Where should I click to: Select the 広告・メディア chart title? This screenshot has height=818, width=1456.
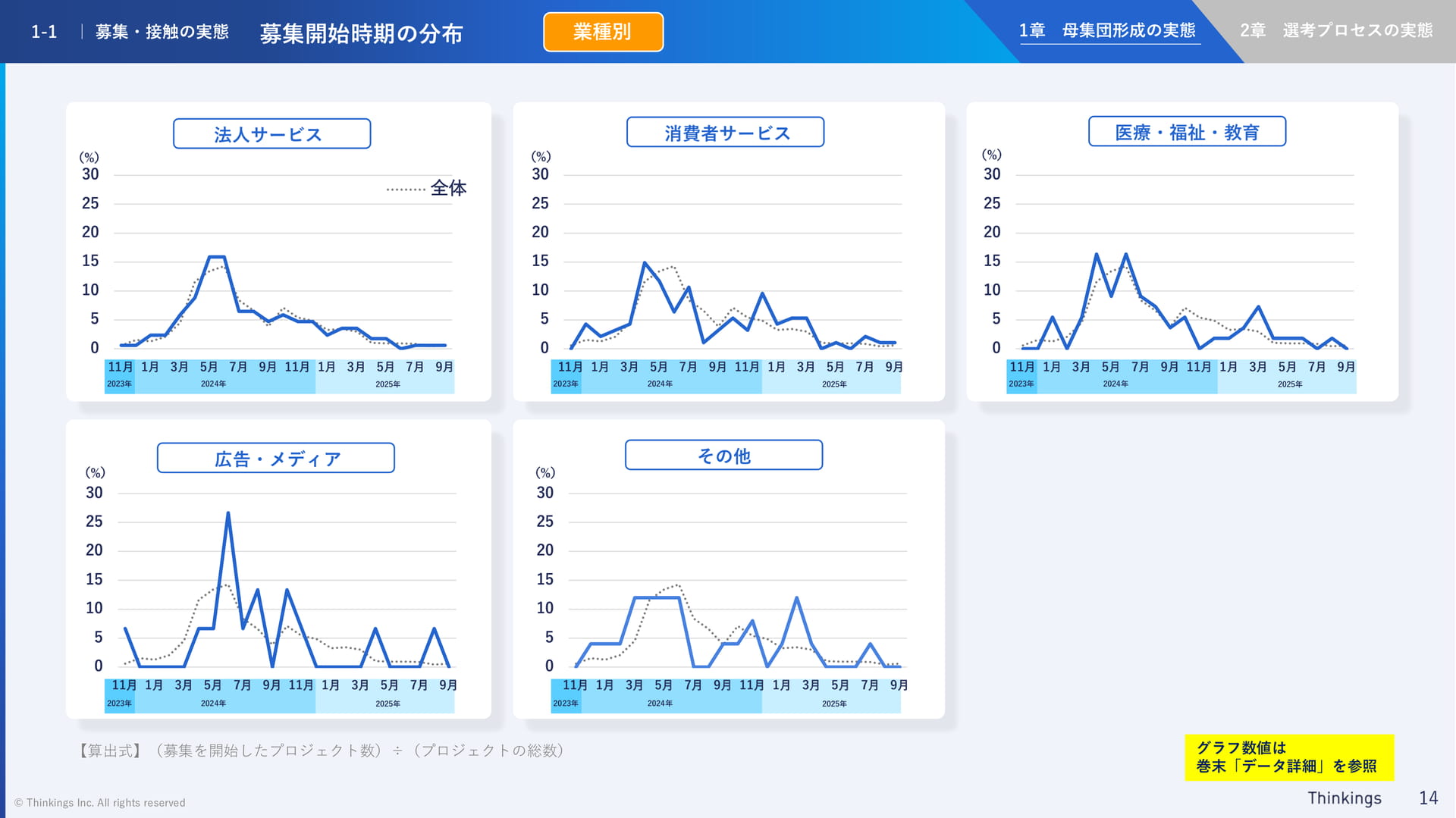(276, 458)
